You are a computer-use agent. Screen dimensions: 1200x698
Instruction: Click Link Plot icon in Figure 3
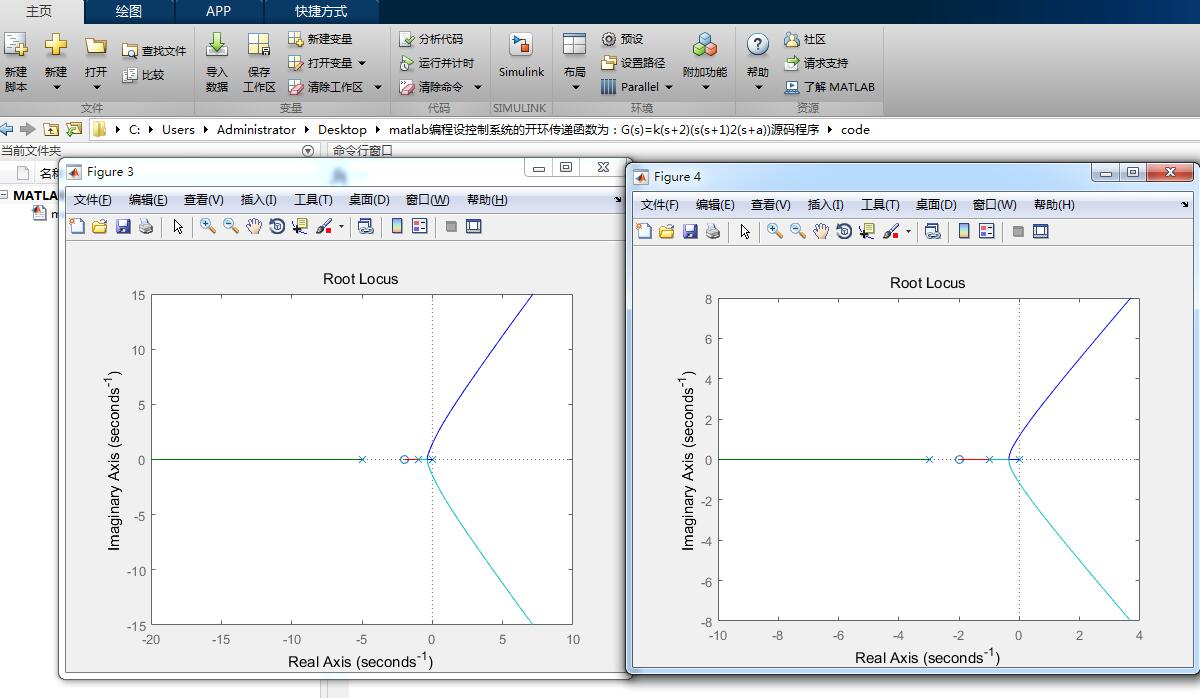coord(366,227)
